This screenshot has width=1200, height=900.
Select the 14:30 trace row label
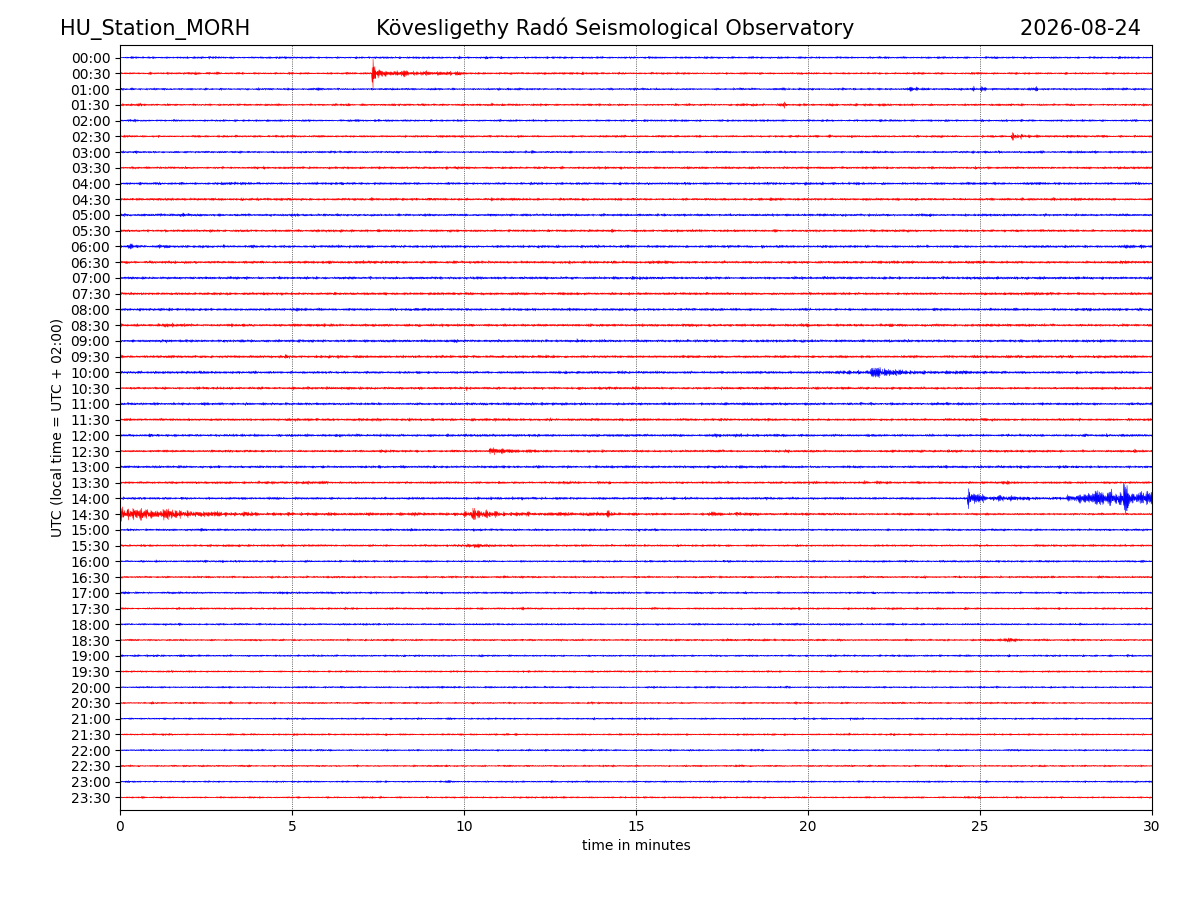click(91, 515)
